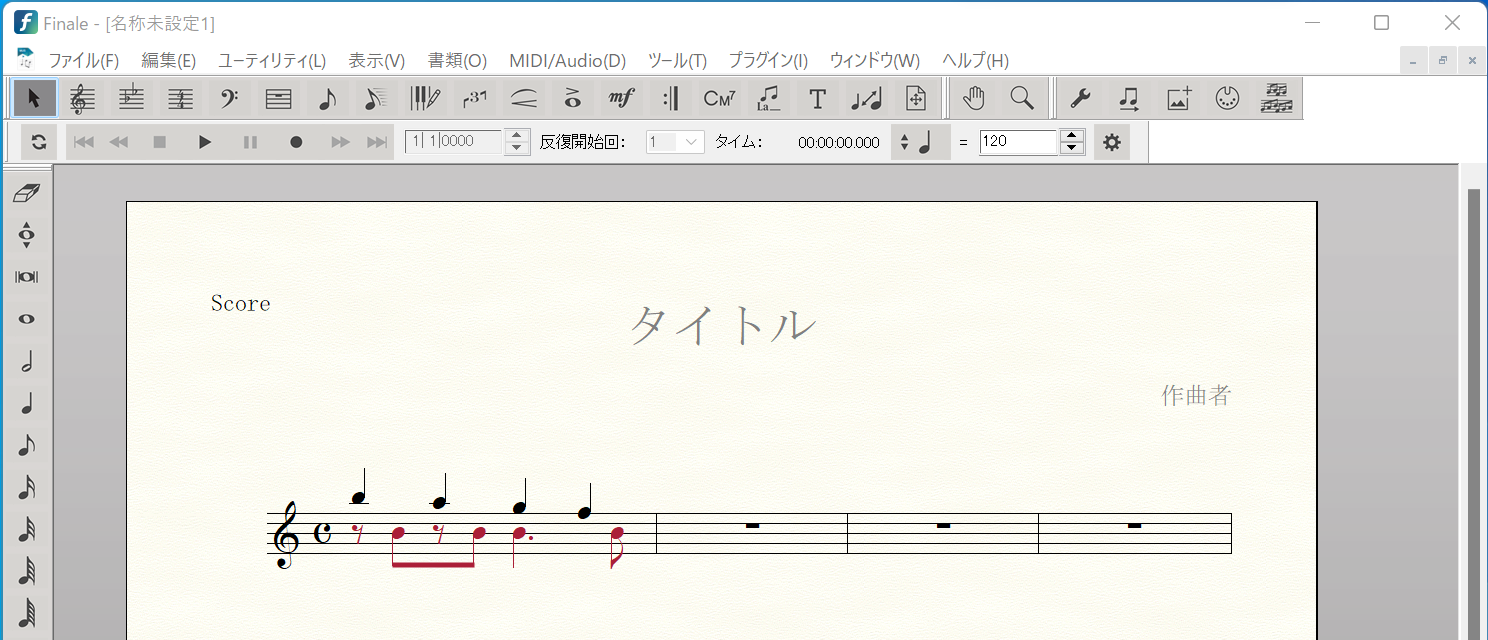Choose the quarter note duration
The height and width of the screenshot is (640, 1488).
pyautogui.click(x=27, y=403)
